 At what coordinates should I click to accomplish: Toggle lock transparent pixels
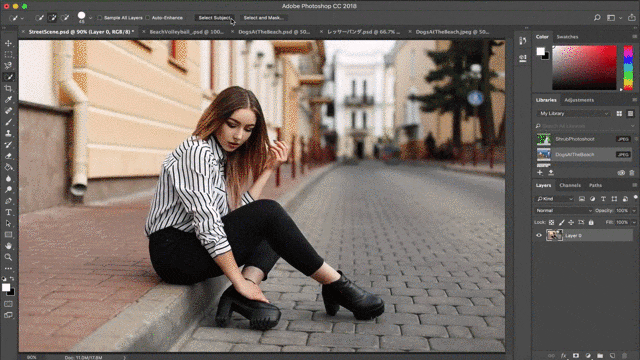pyautogui.click(x=551, y=222)
